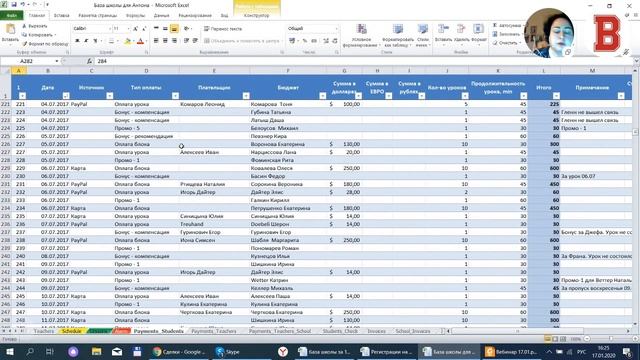Apply percent style format
640x360 pixels.
tap(304, 41)
